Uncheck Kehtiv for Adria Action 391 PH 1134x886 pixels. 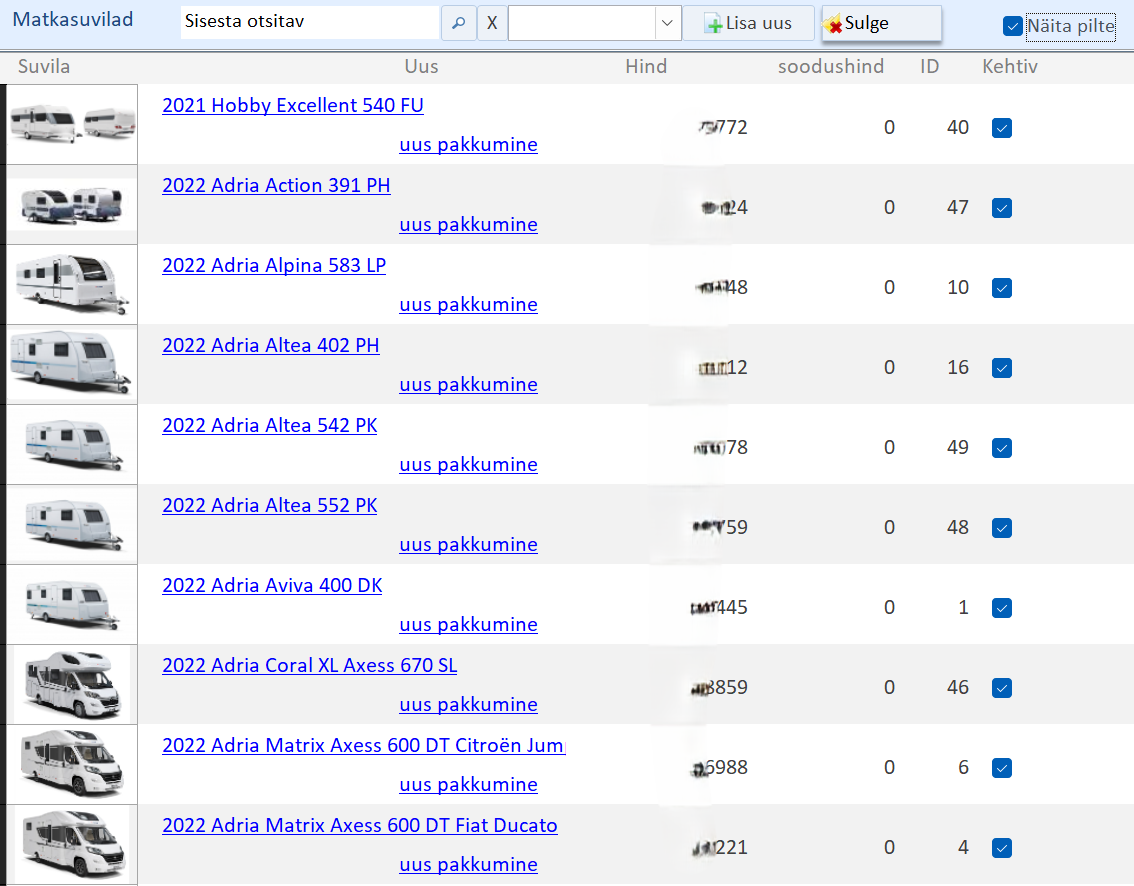point(1002,208)
